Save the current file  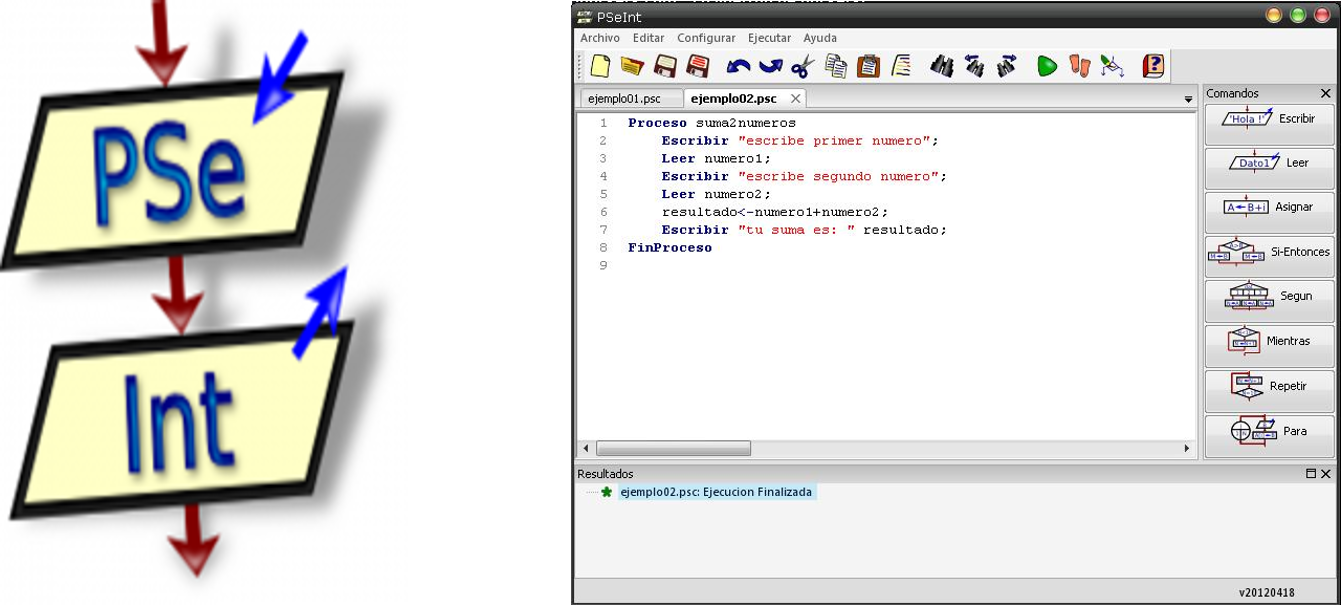pos(667,66)
